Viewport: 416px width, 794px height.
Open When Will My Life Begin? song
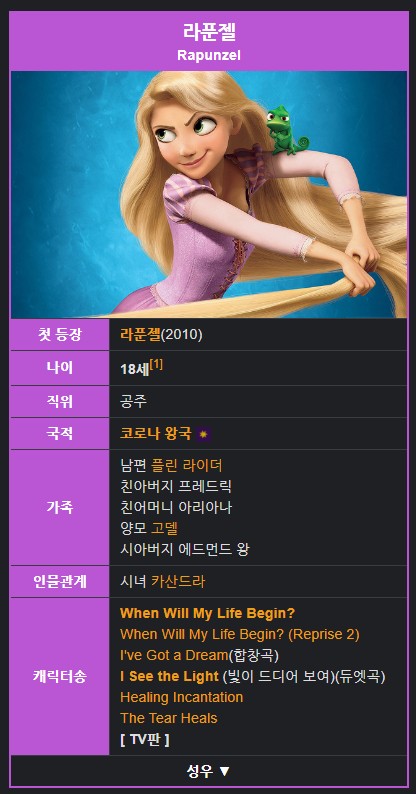tap(207, 613)
